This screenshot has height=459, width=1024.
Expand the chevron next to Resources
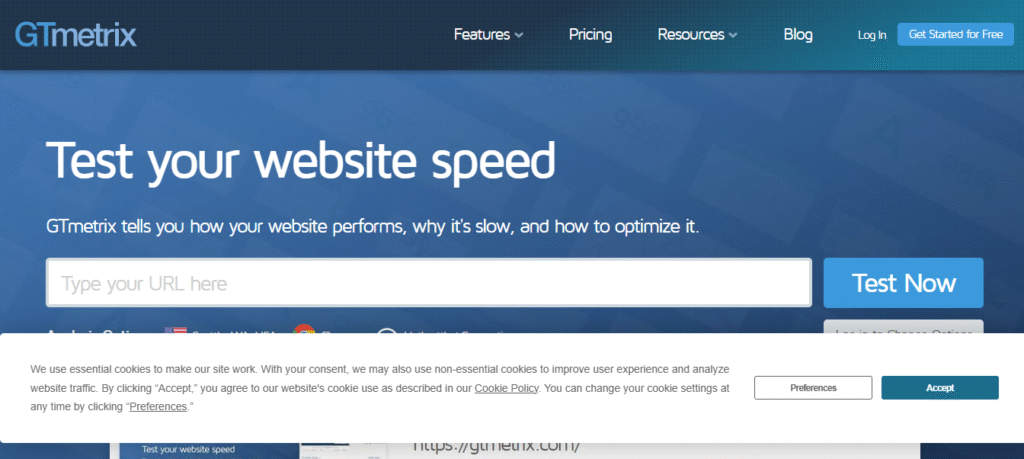(733, 35)
